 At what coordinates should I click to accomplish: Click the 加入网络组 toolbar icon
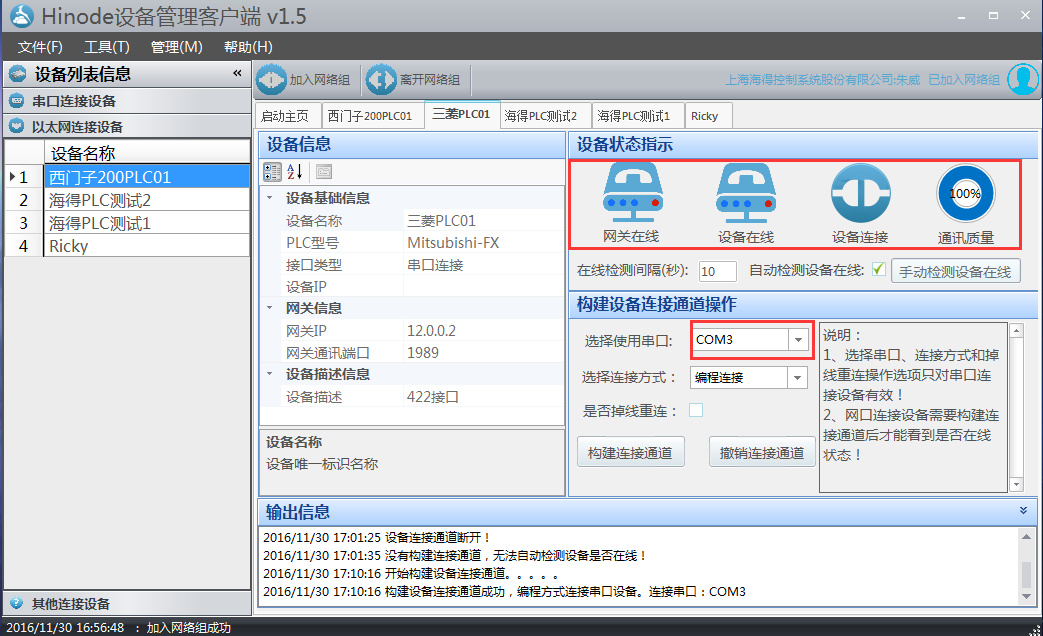coord(271,80)
